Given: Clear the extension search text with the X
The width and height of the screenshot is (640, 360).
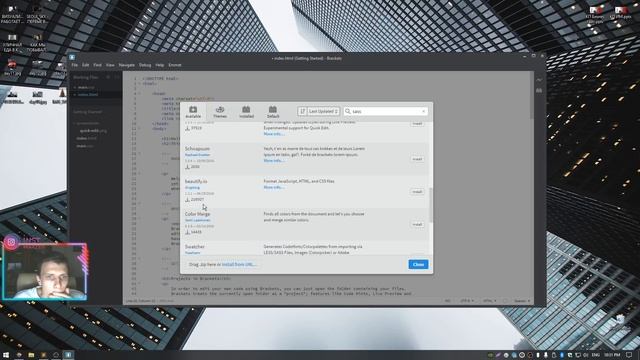Looking at the screenshot, I should click(423, 111).
